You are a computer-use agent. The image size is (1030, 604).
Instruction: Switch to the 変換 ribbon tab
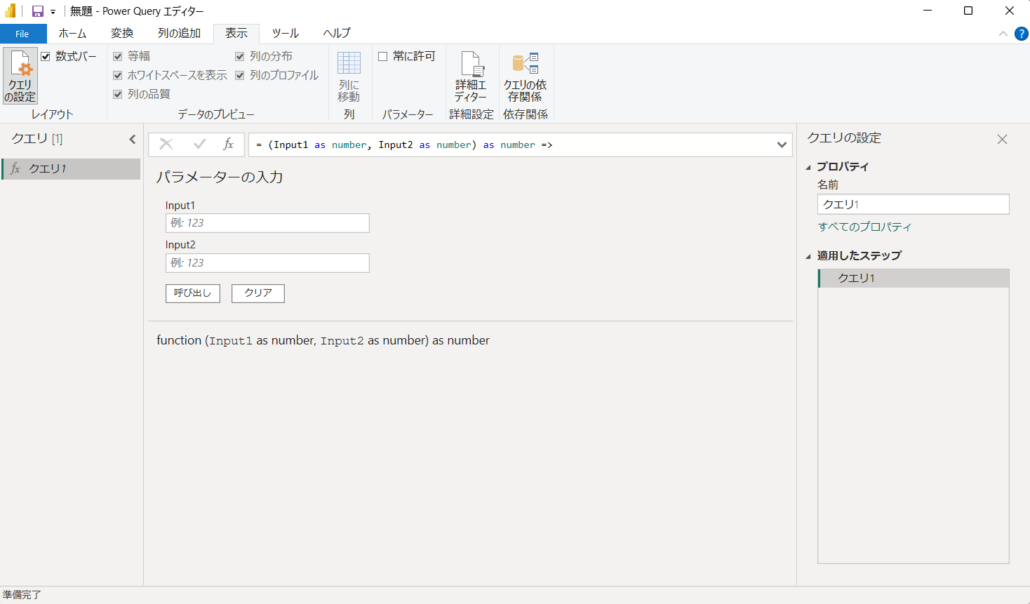click(122, 33)
